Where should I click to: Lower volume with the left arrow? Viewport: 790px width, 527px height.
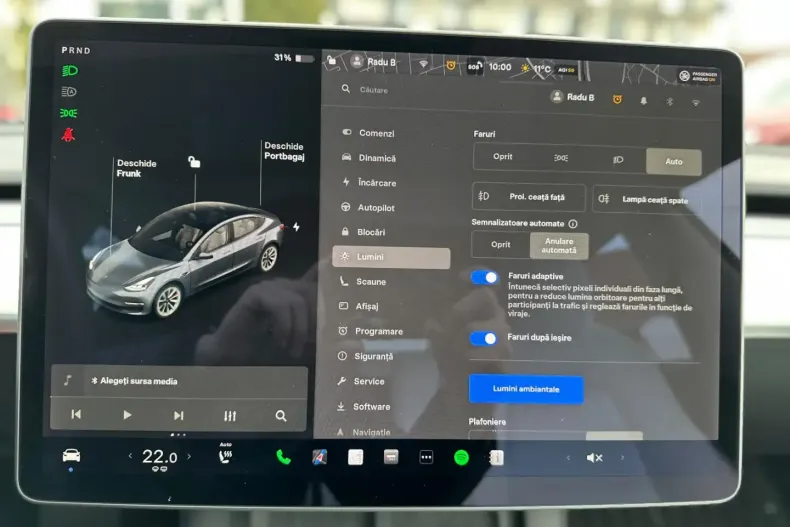coord(568,458)
